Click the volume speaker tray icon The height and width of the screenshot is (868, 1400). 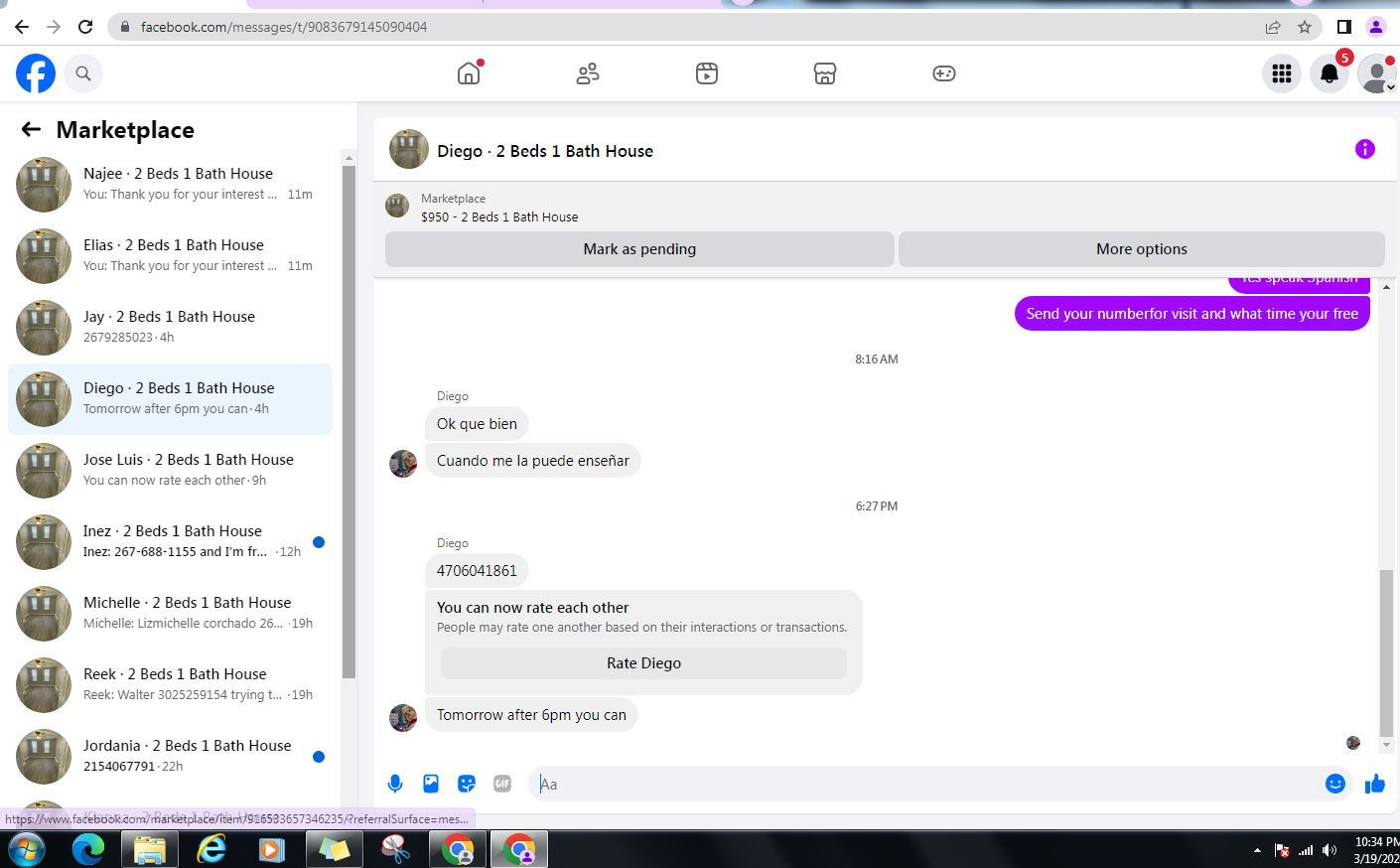click(1330, 850)
